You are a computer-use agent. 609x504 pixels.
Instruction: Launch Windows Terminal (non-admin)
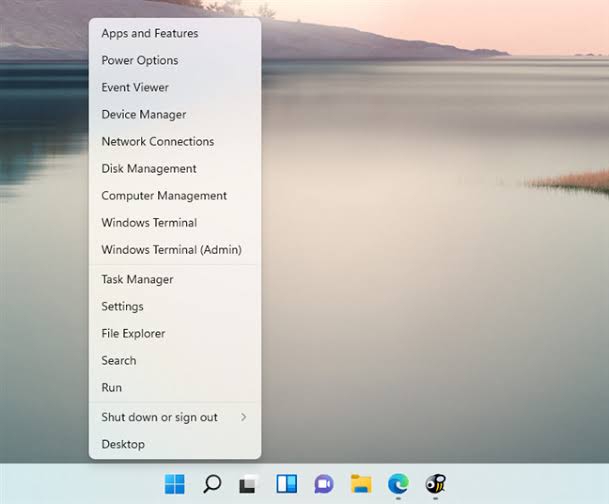[175, 222]
